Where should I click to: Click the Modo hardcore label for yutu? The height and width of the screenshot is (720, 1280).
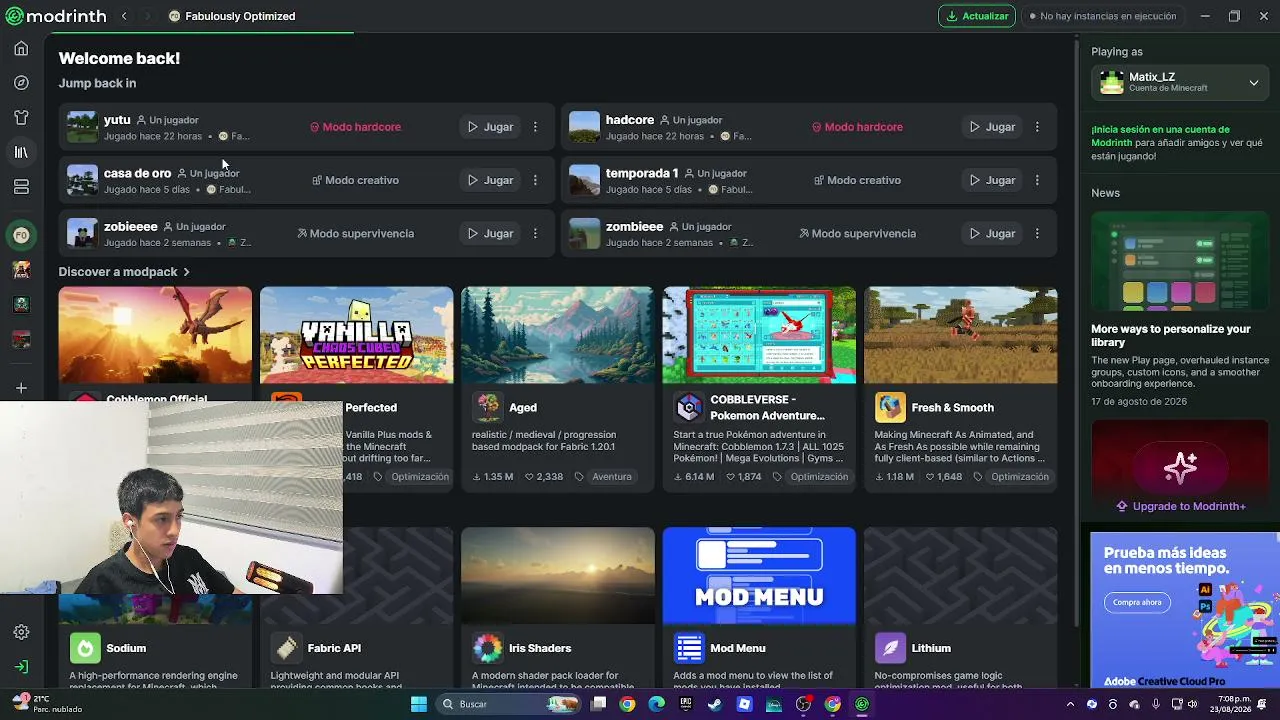pos(355,127)
